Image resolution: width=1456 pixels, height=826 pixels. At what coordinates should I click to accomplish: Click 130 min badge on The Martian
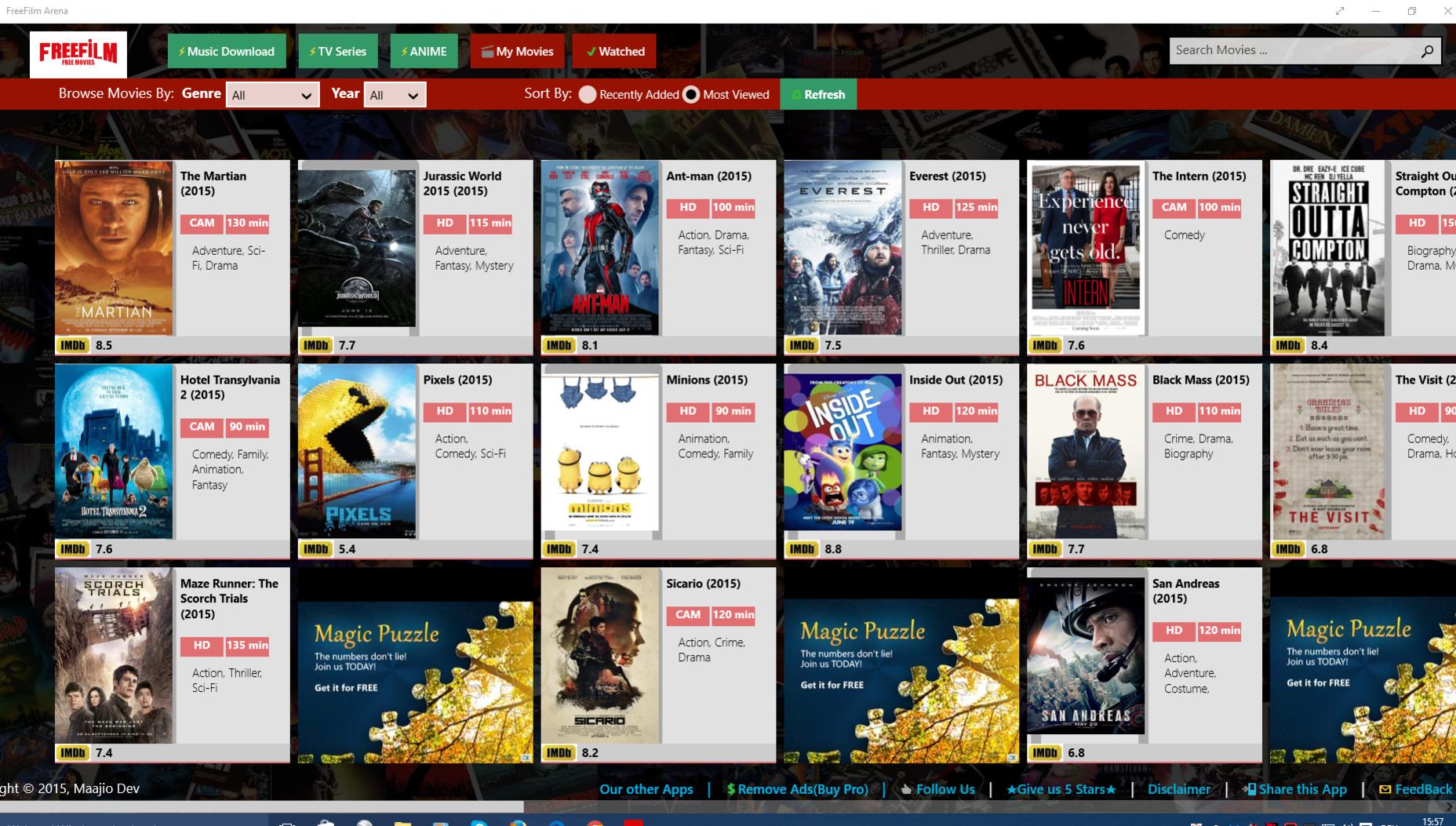(247, 224)
